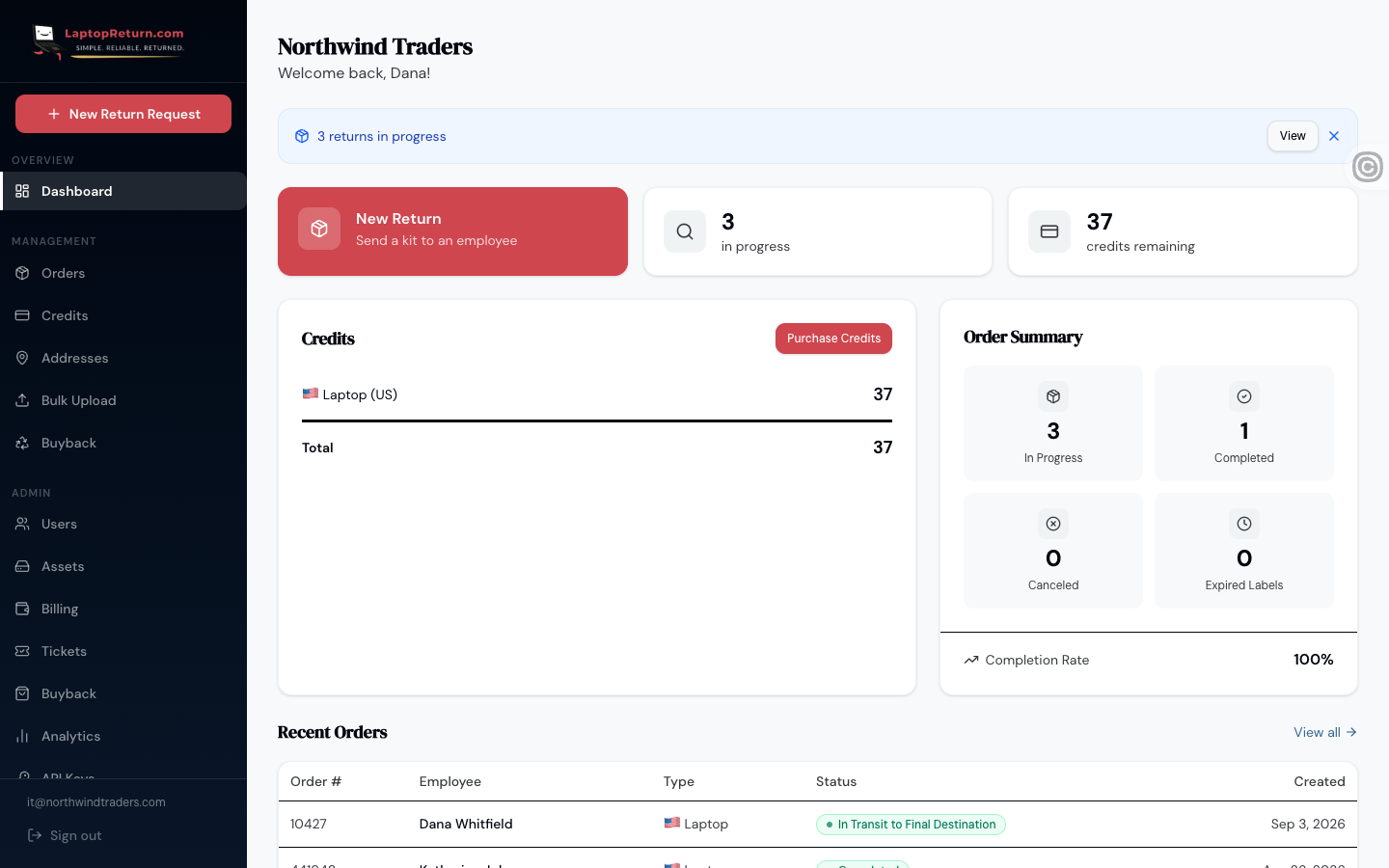Click 'In Transit to Final Destination' status badge
Viewport: 1389px width, 868px height.
(x=911, y=825)
